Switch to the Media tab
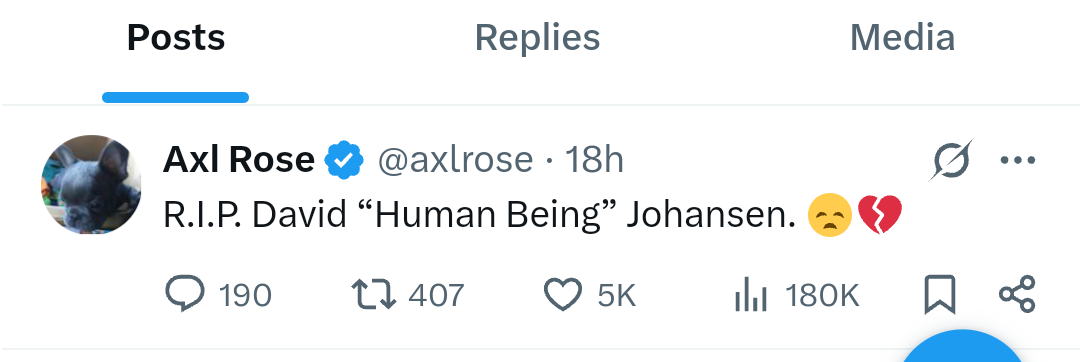 point(902,38)
